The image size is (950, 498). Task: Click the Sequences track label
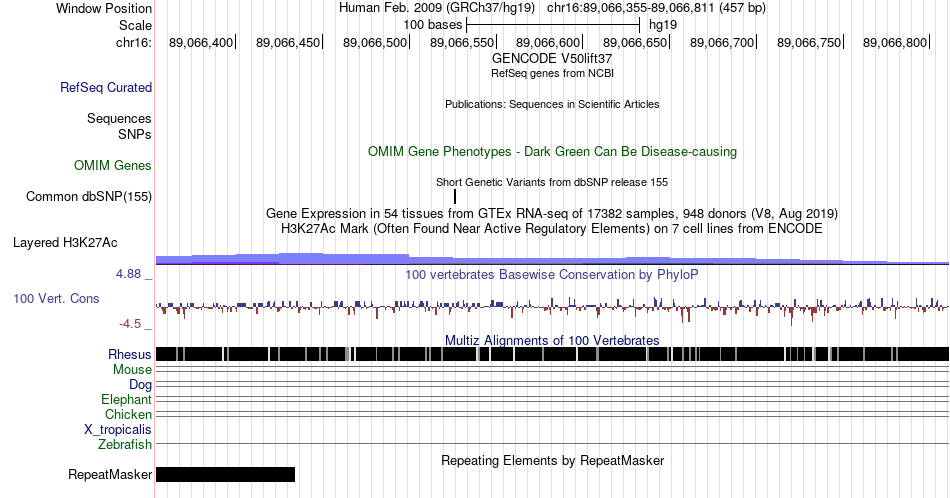tap(119, 118)
